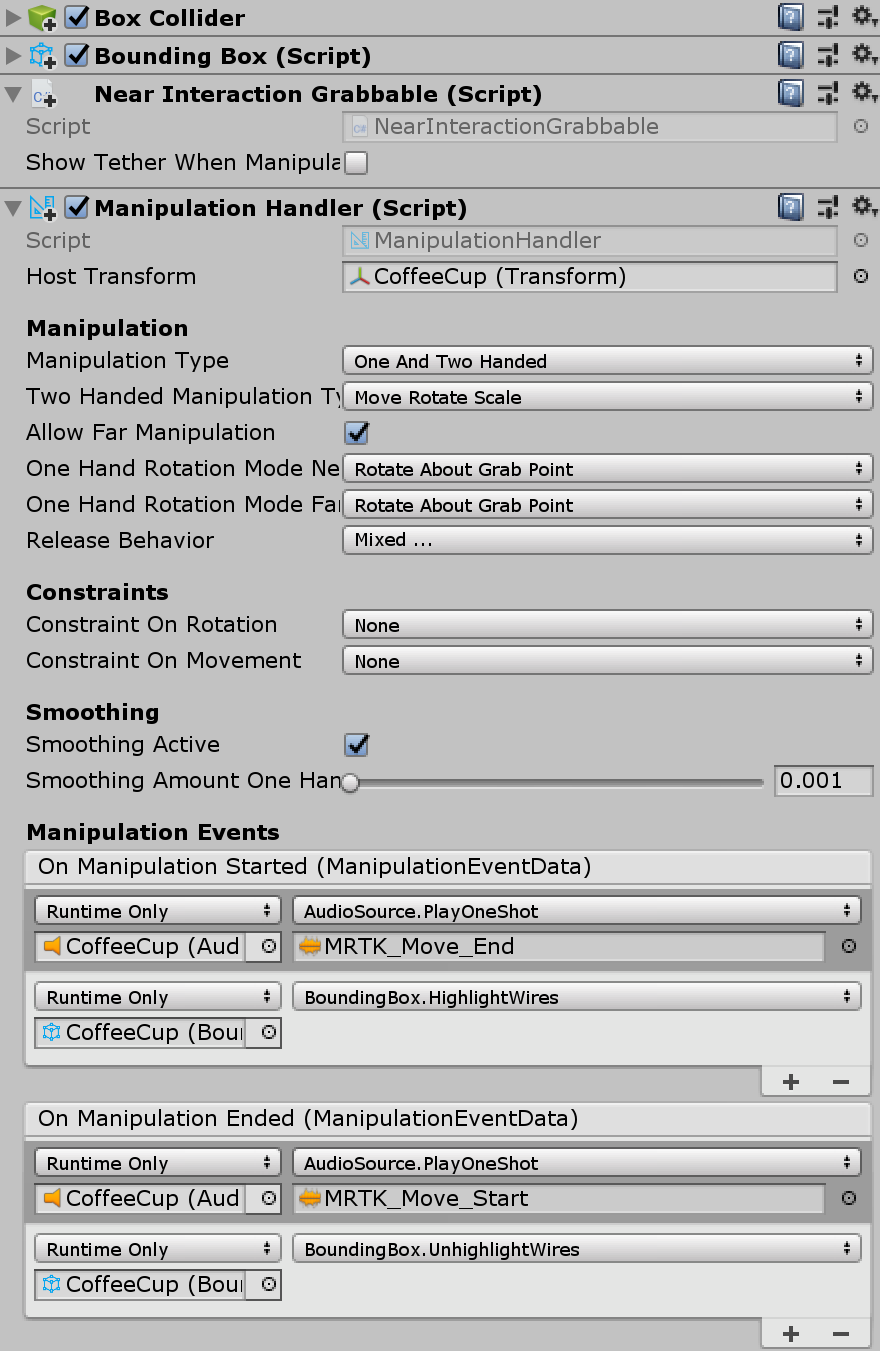Open the presets icon for Bounding Box
This screenshot has height=1351, width=880.
pos(827,55)
